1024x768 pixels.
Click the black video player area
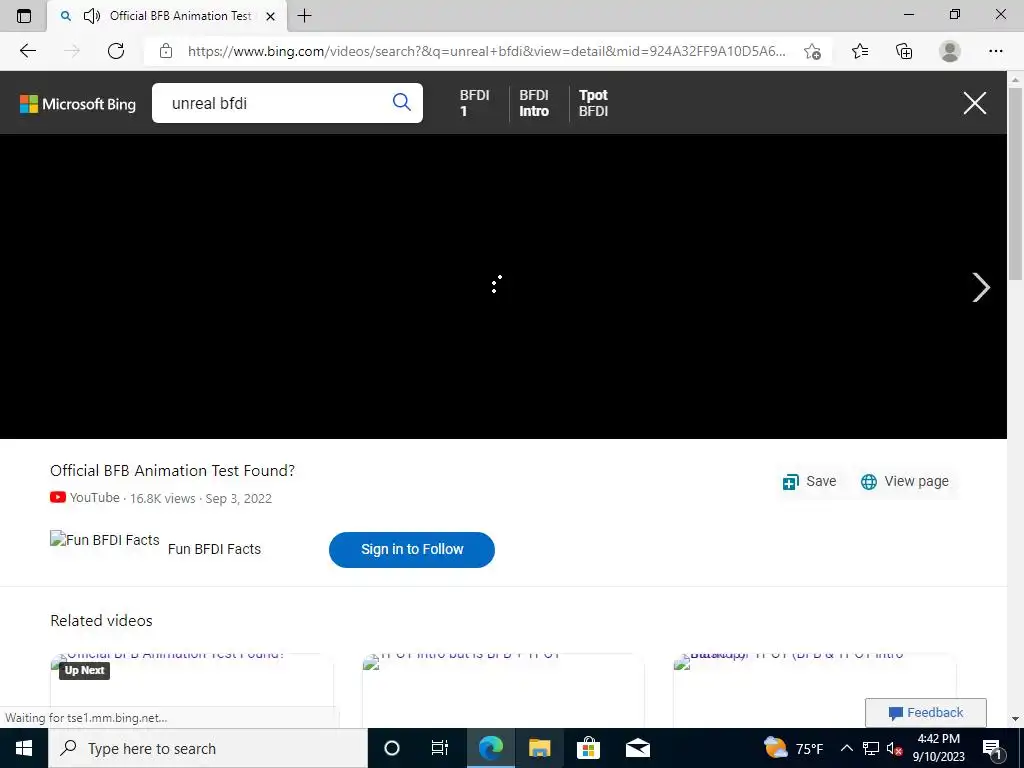503,286
